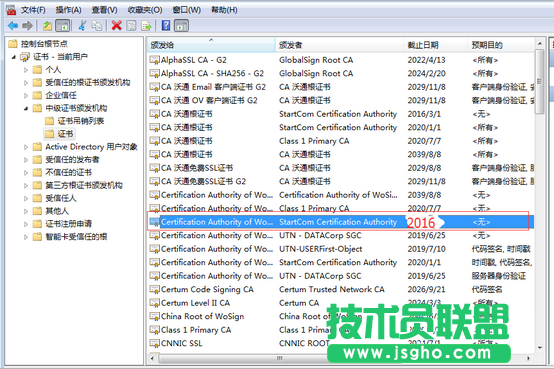Image resolution: width=554 pixels, height=369 pixels.
Task: Select the 智能卡受信任的根 tree item
Action: (x=76, y=236)
